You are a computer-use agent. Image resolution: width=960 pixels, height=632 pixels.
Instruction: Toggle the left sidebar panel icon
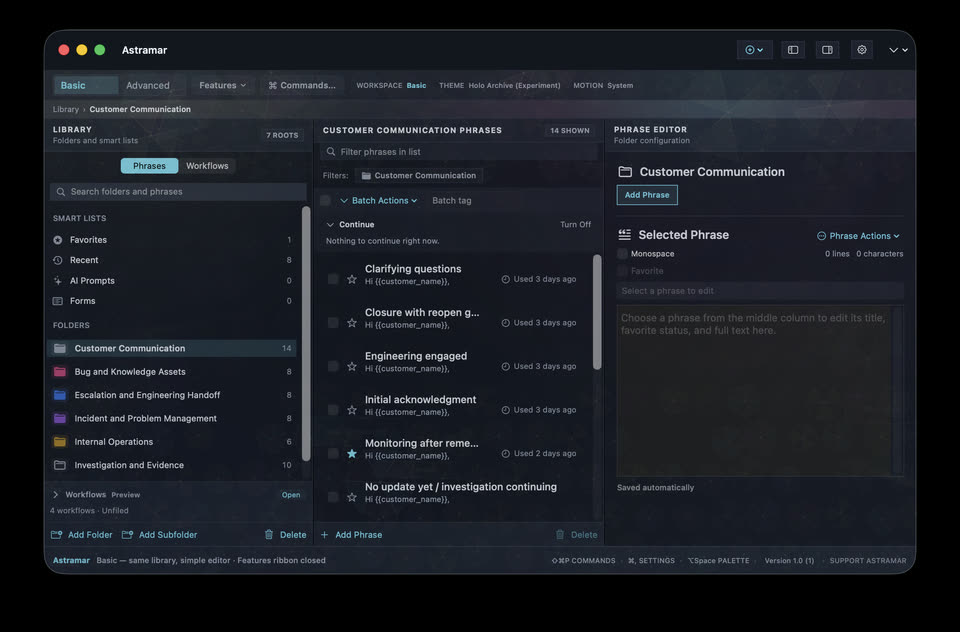(793, 50)
